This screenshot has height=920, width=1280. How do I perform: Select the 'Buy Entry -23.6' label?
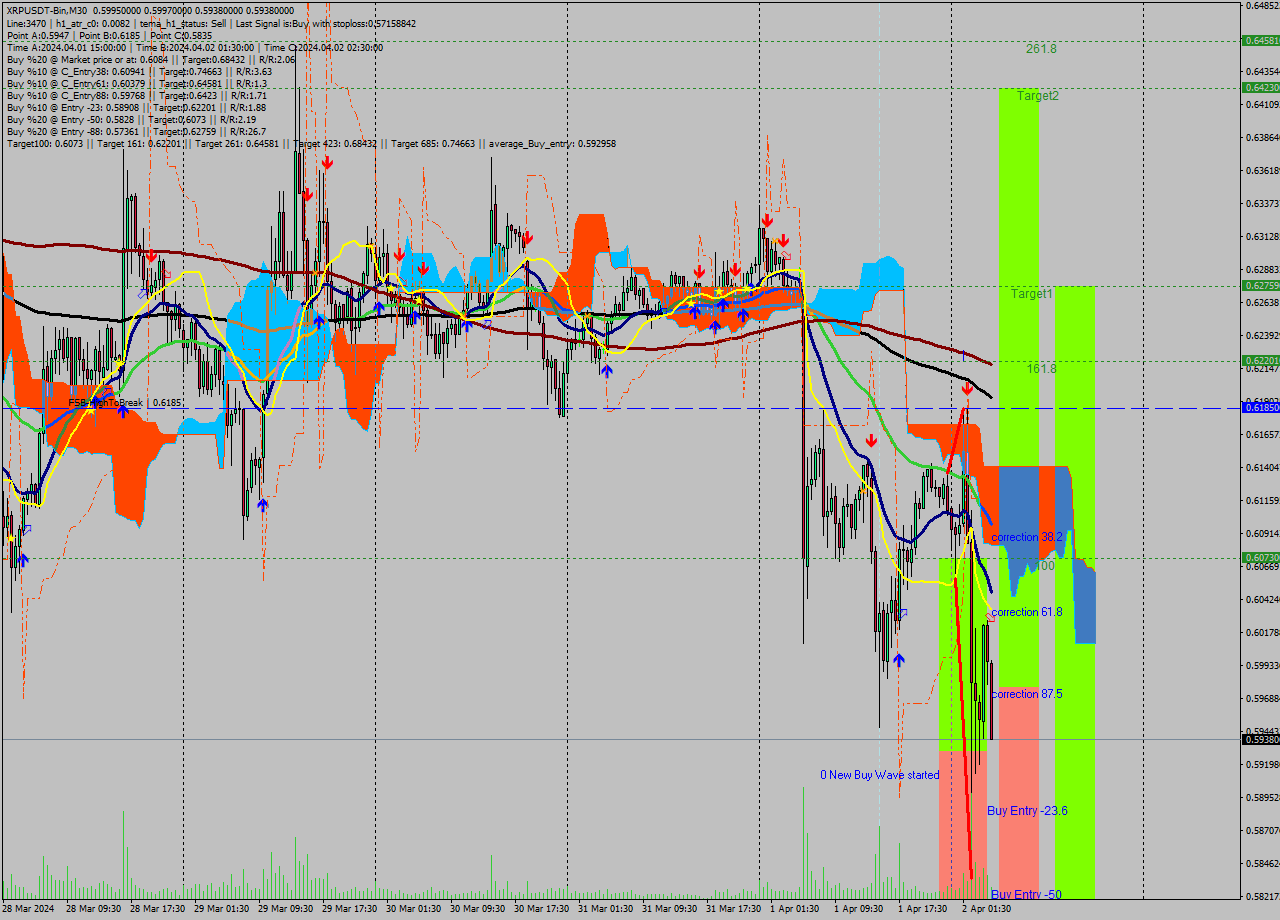(1027, 810)
